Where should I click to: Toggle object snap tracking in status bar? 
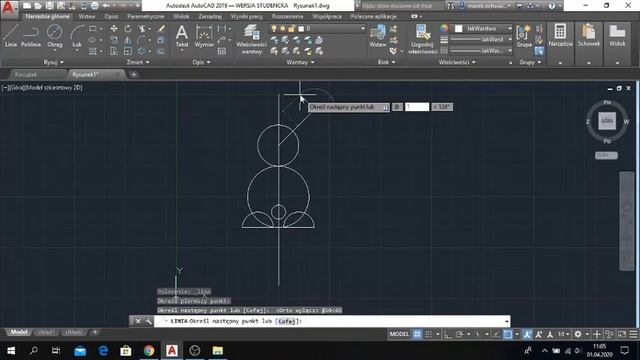(x=496, y=334)
